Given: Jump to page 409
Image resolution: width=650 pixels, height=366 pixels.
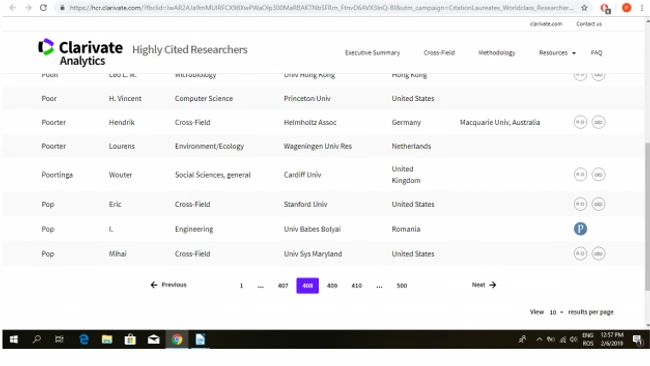Looking at the screenshot, I should tap(332, 286).
